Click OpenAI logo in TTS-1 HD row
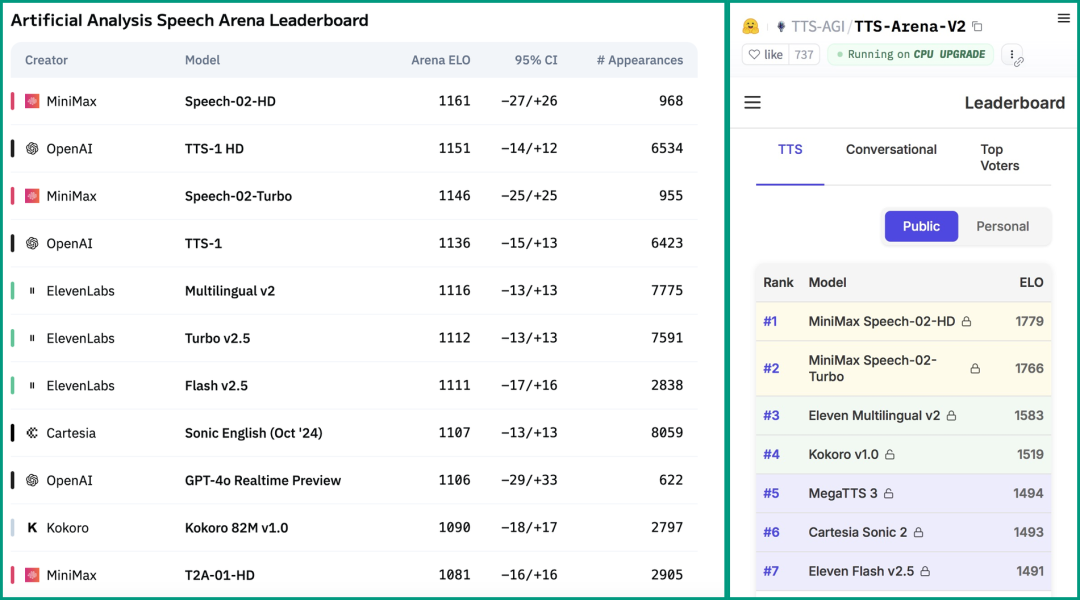This screenshot has width=1080, height=600. point(32,149)
